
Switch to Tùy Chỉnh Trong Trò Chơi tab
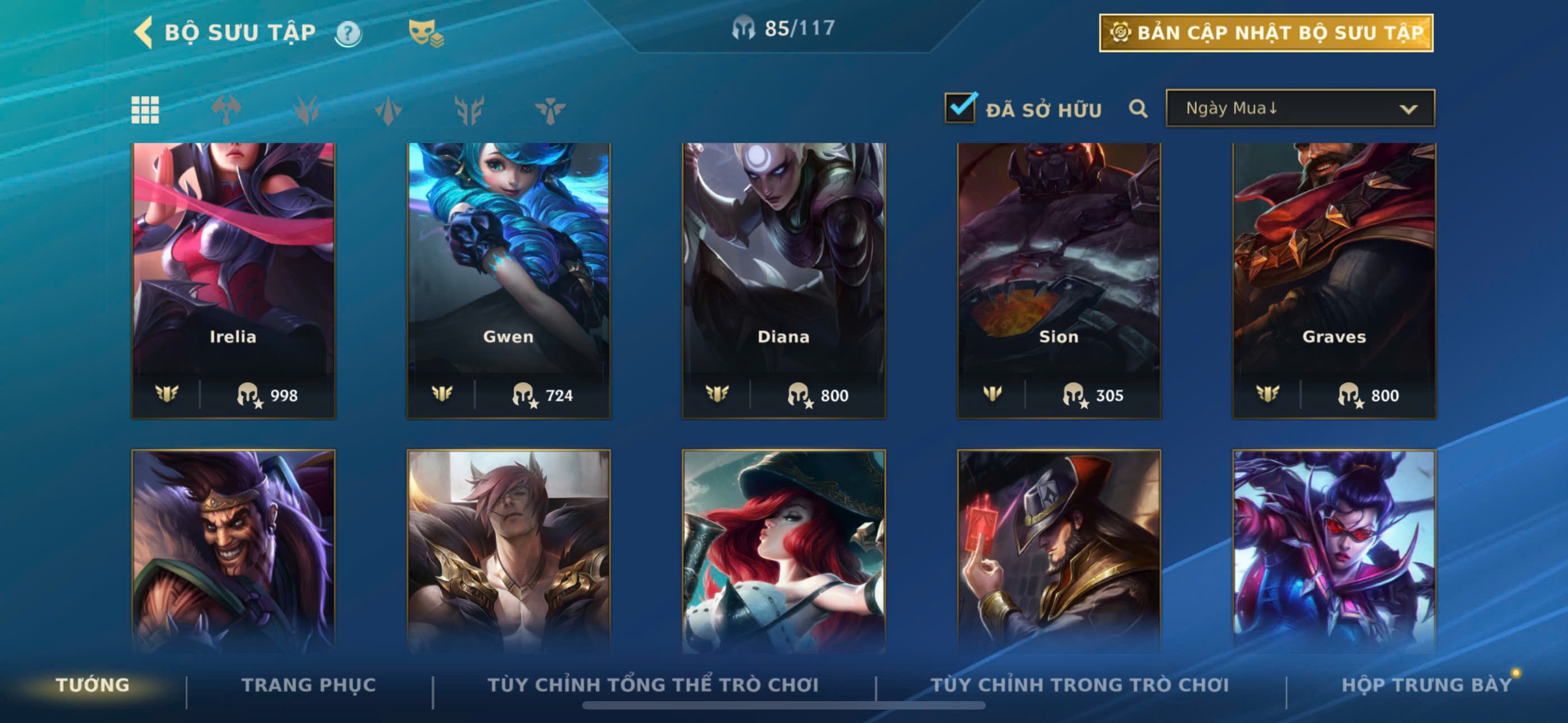(1079, 685)
